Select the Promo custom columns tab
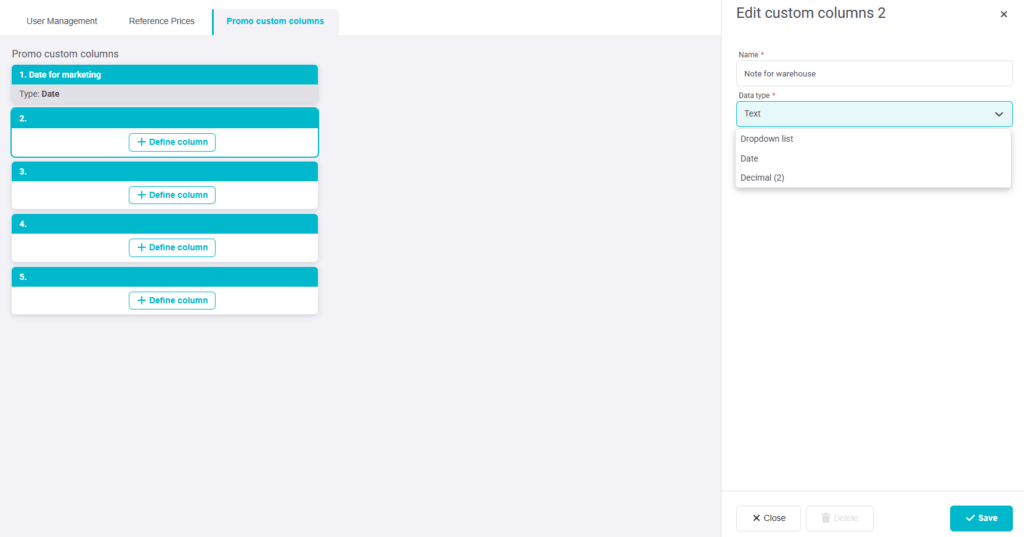1024x537 pixels. point(275,21)
